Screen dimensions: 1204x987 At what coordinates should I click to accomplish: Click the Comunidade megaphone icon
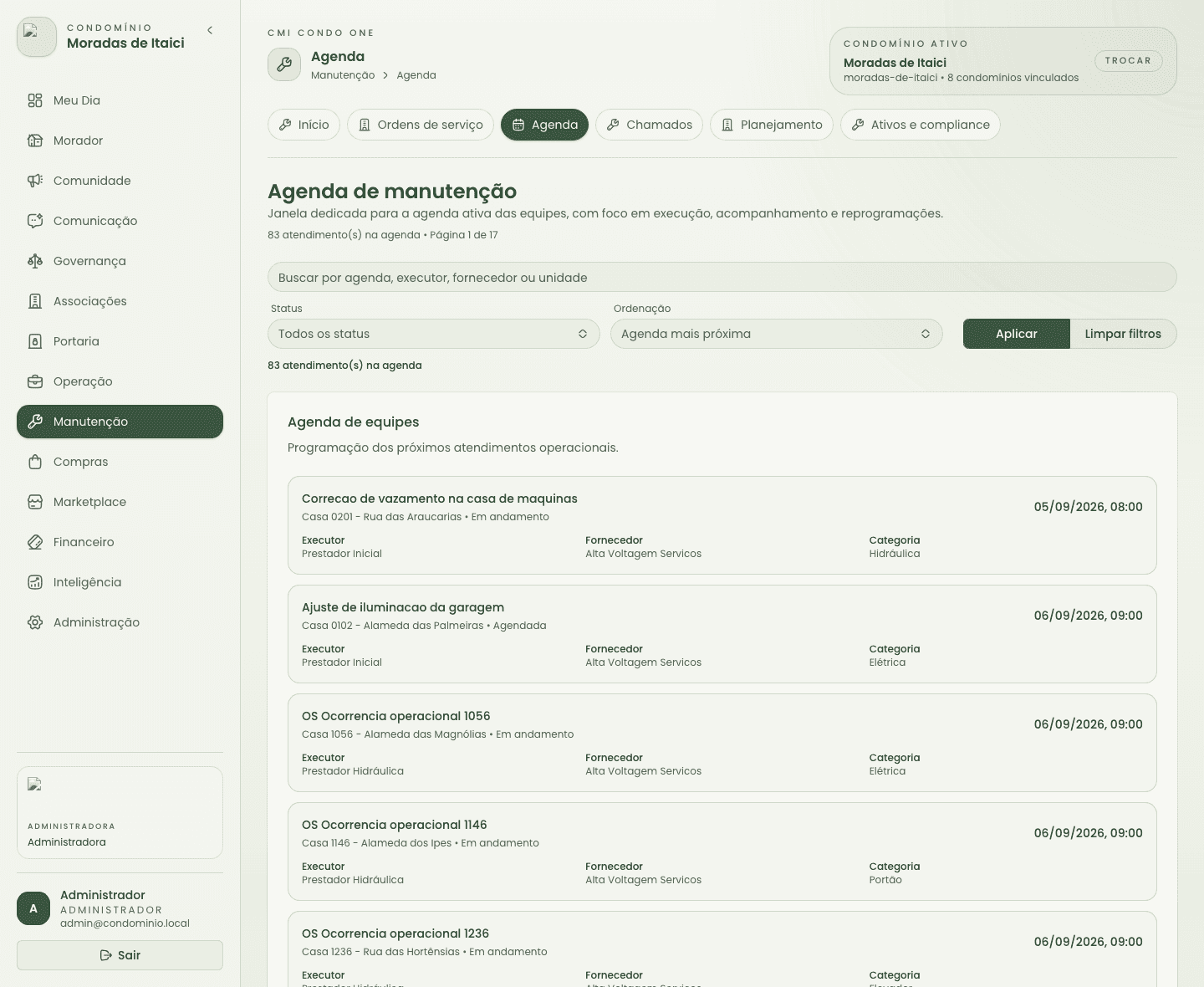coord(35,181)
